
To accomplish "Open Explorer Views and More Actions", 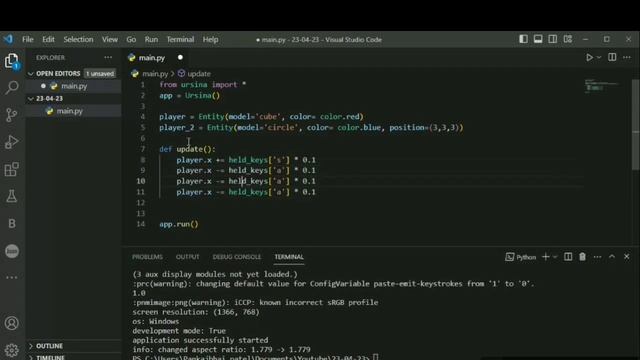I will click(108, 58).
